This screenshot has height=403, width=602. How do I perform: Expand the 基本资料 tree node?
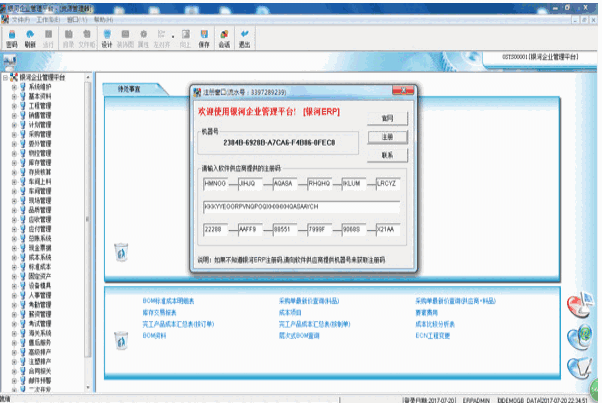click(x=14, y=96)
